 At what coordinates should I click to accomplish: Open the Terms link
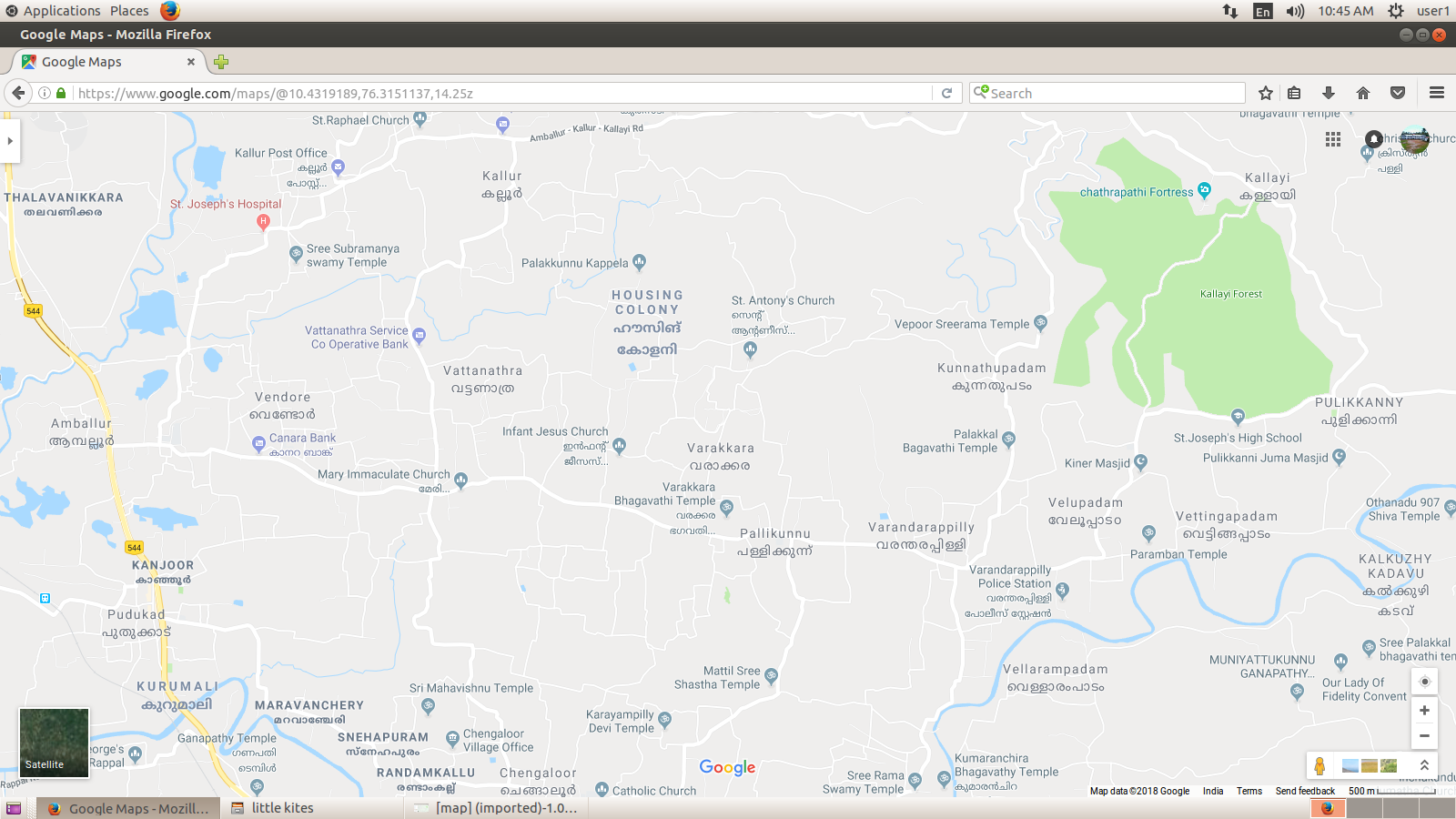point(1249,791)
